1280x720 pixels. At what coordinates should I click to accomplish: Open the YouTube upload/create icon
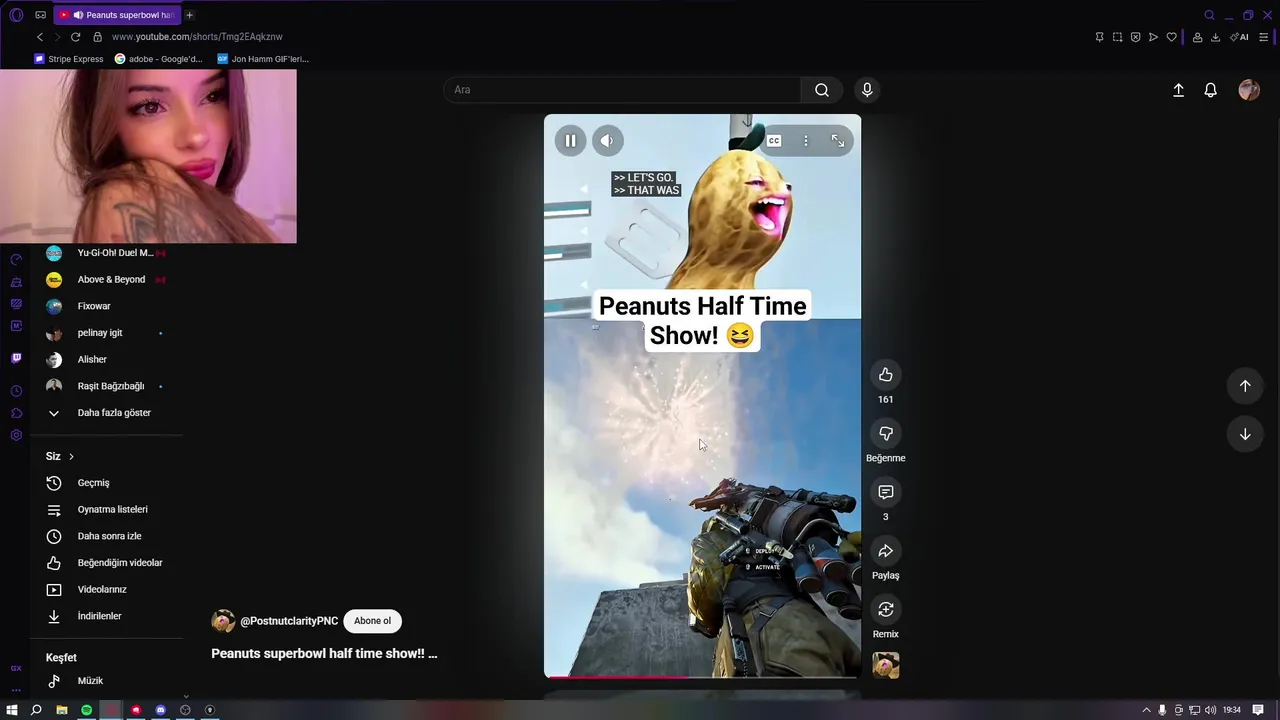[x=1178, y=90]
